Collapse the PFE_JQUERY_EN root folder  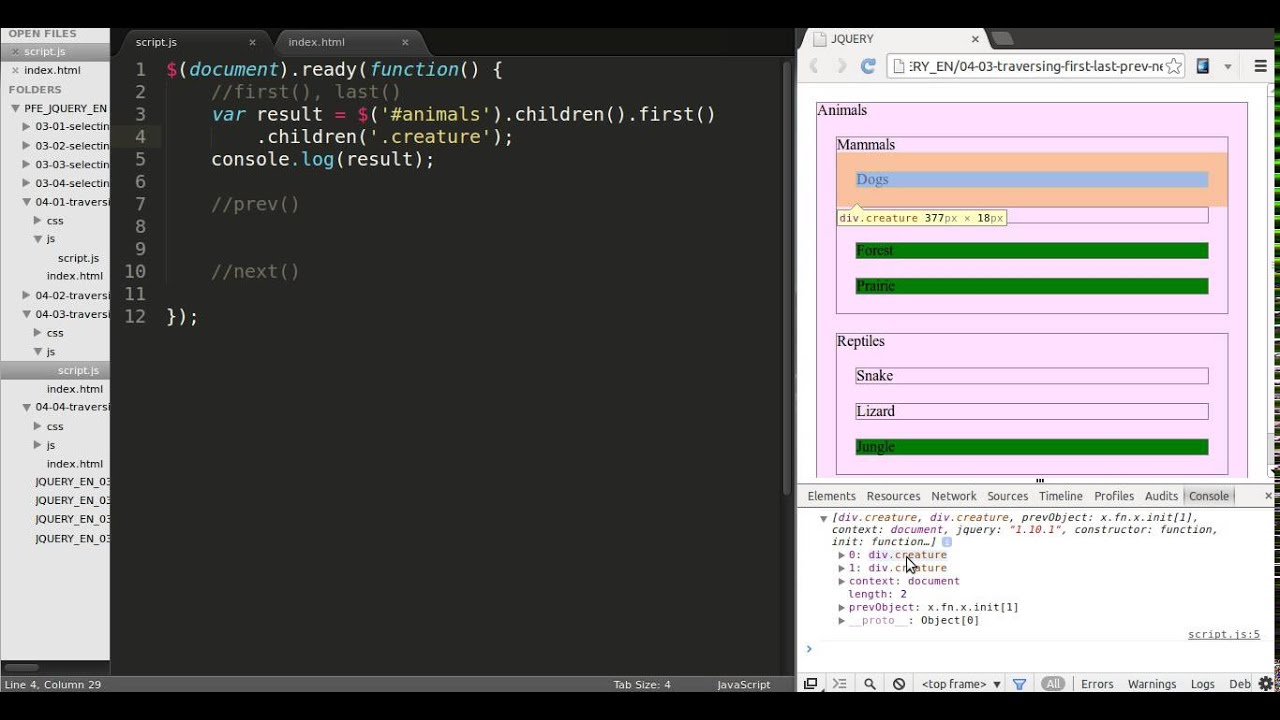pos(16,108)
